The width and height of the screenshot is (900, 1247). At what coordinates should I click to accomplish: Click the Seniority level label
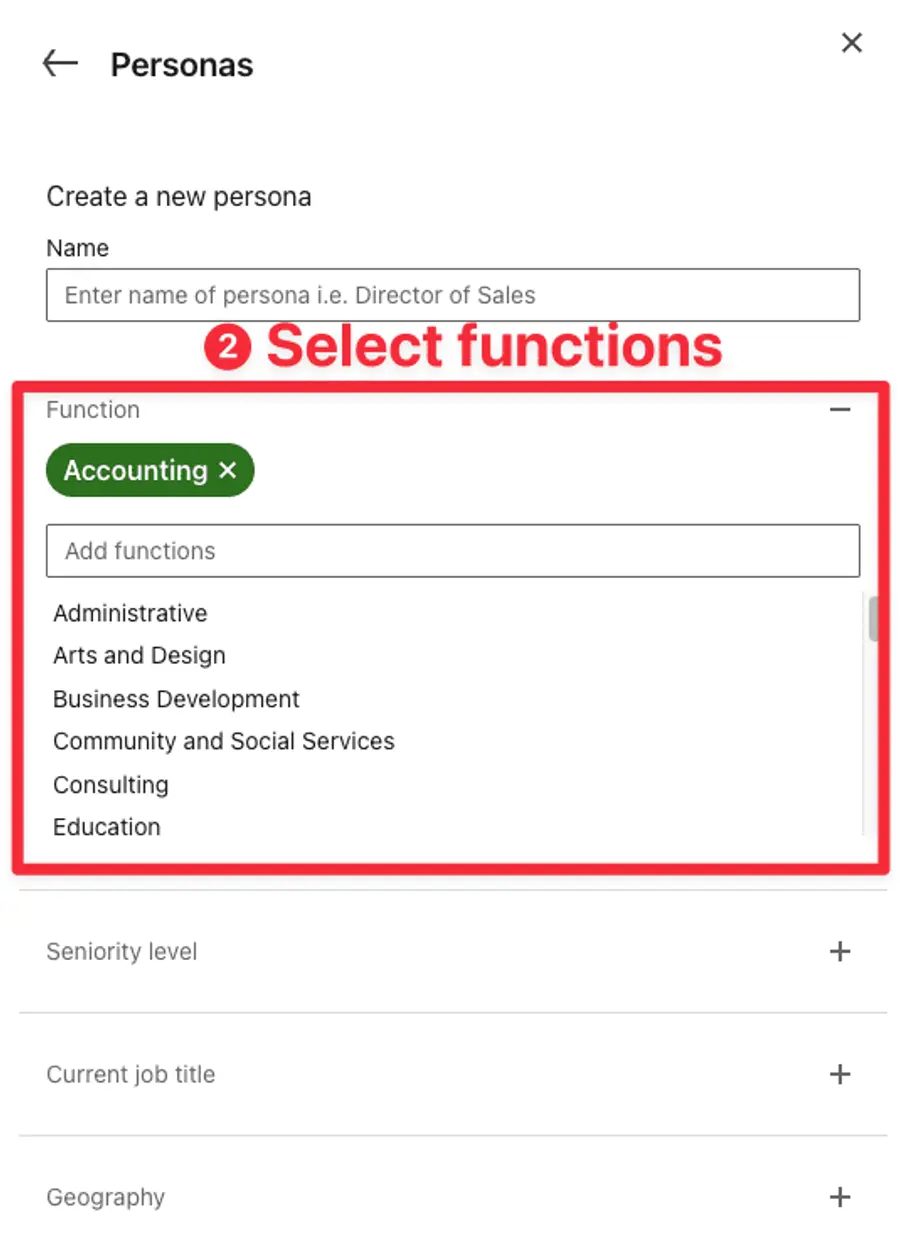point(121,951)
